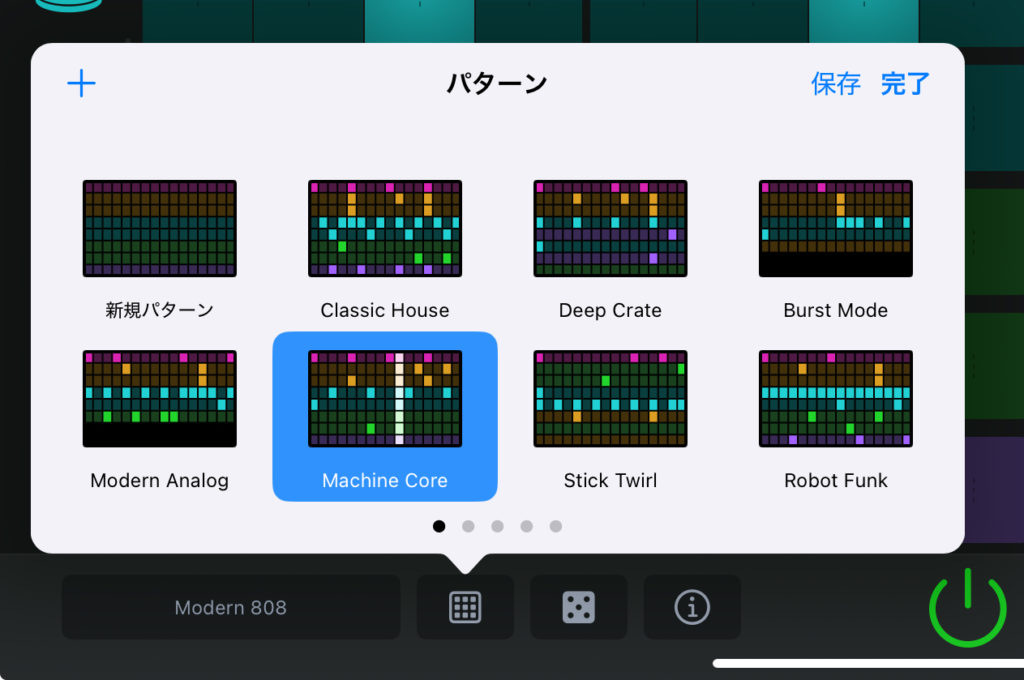Select the highlighted Machine Core pattern
1024x680 pixels.
[385, 399]
